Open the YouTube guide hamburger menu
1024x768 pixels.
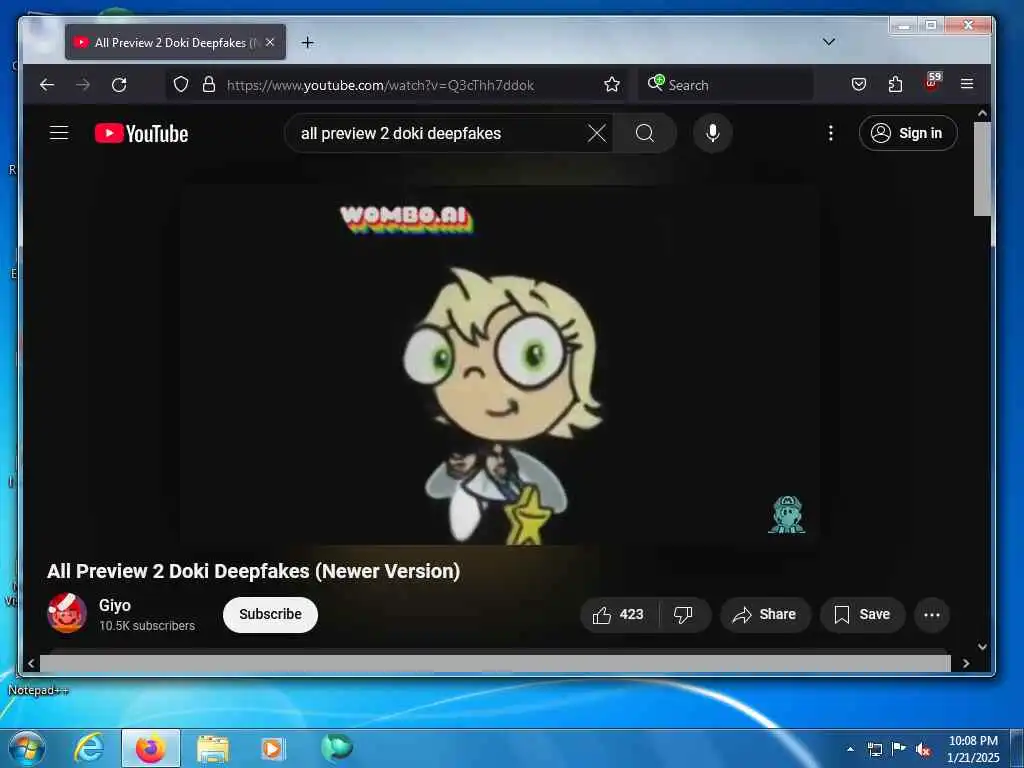[59, 133]
